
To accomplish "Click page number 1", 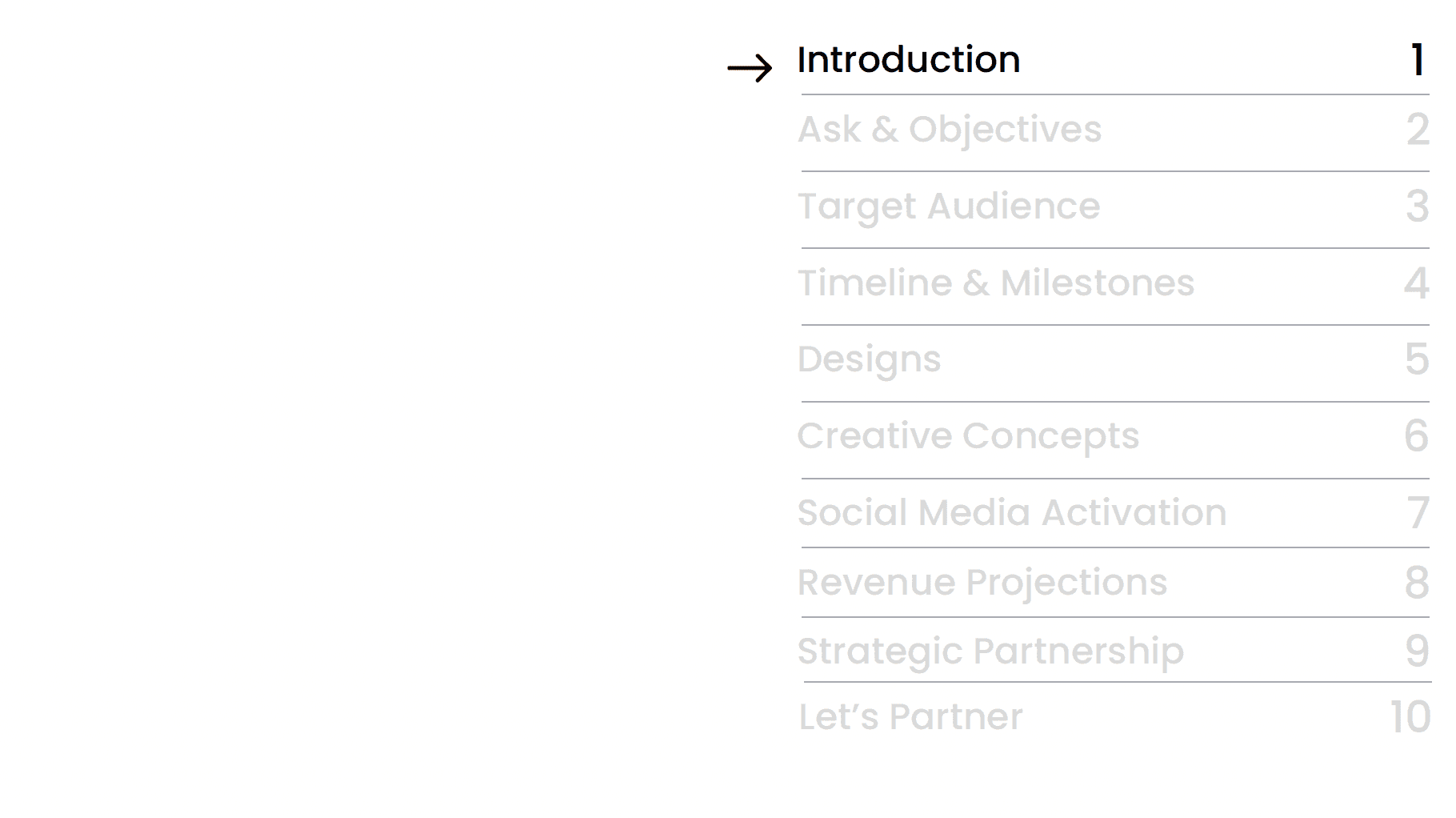I will click(x=1418, y=61).
